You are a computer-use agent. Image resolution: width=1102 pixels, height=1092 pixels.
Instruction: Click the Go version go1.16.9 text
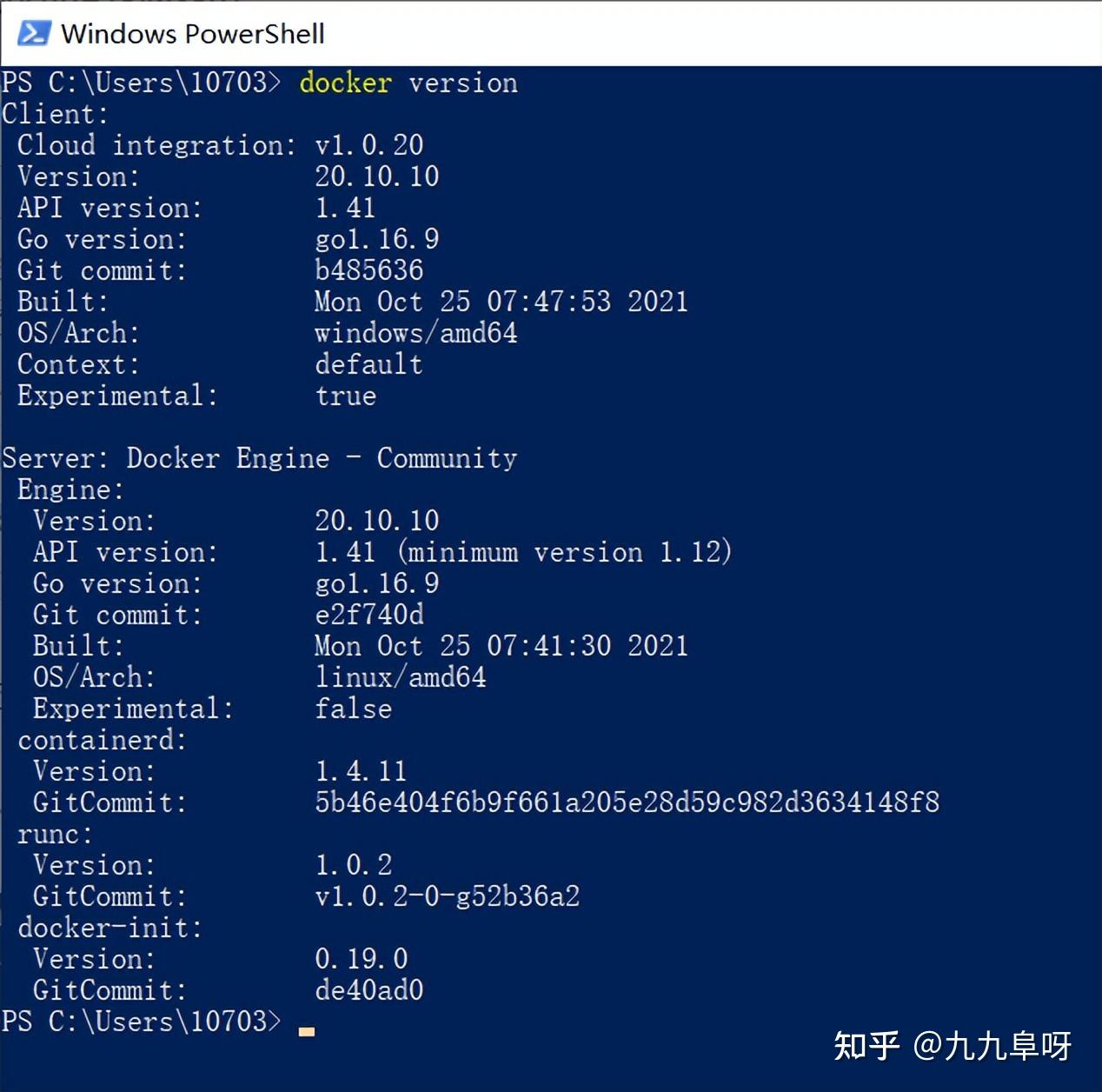[376, 239]
